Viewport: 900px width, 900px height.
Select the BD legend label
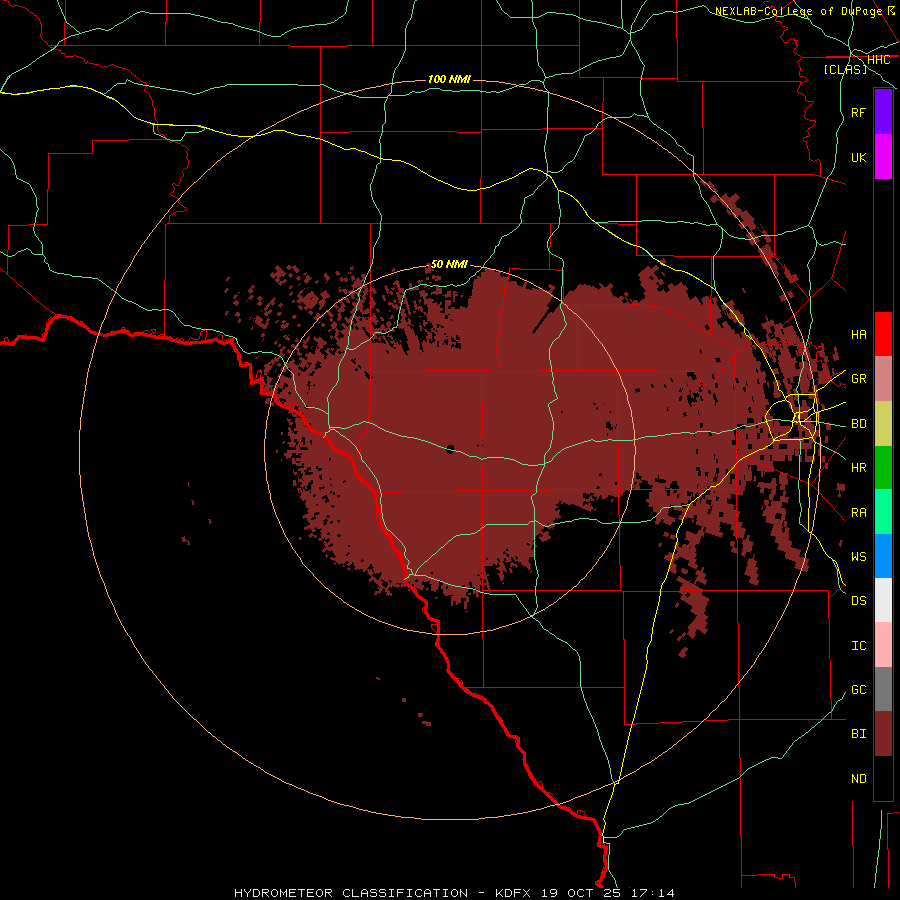pyautogui.click(x=858, y=424)
